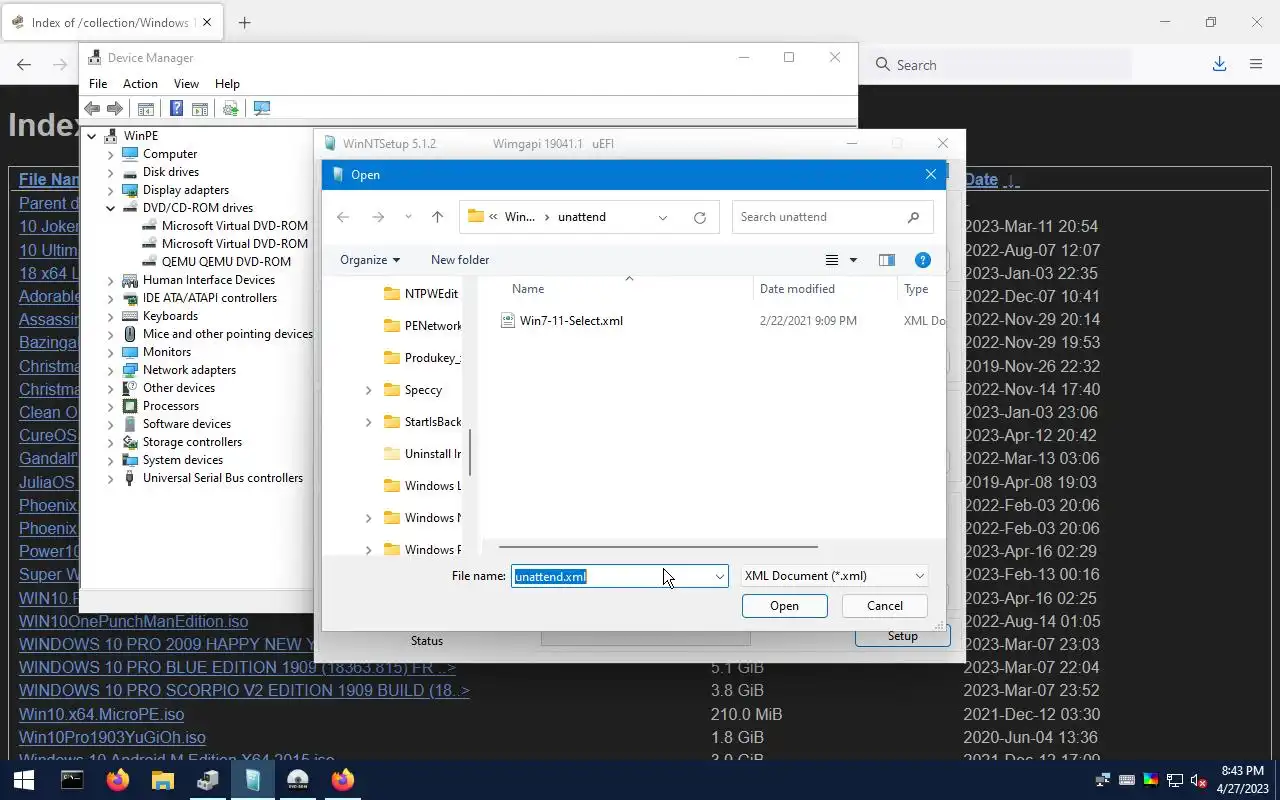This screenshot has width=1280, height=800.
Task: Click the update driver icon in Device Manager toolbar
Action: (x=231, y=108)
